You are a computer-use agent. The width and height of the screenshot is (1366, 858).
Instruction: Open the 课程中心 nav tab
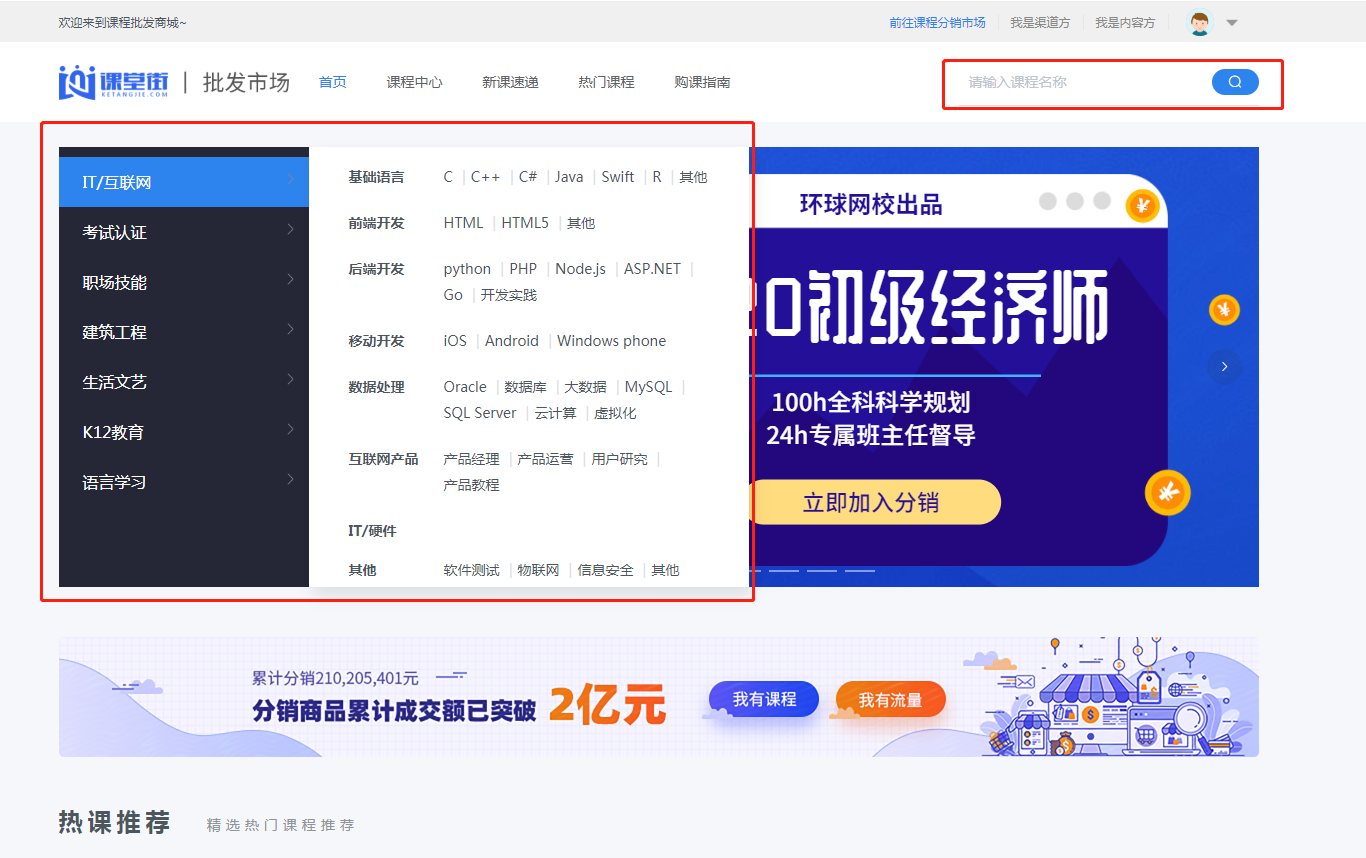click(x=414, y=82)
